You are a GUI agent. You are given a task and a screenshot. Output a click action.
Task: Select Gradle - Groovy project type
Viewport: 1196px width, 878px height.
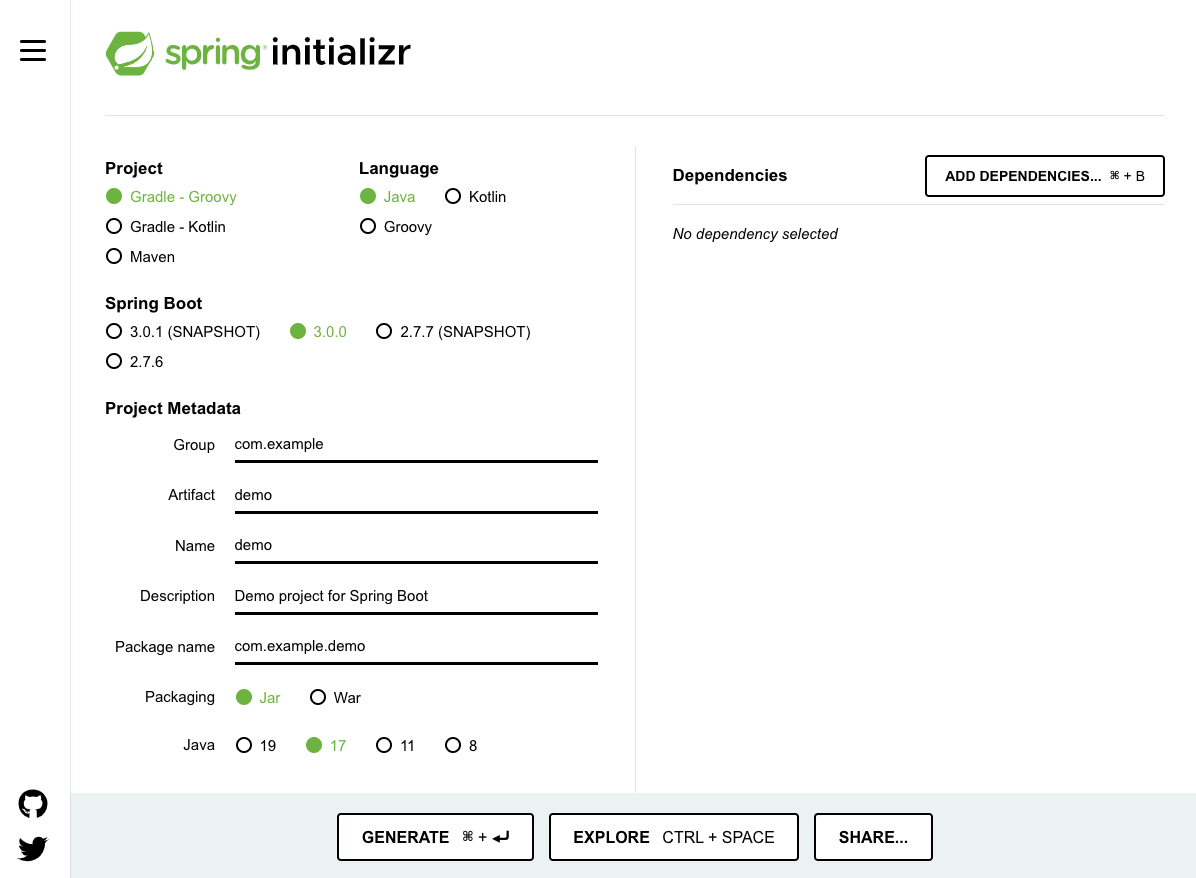point(172,197)
